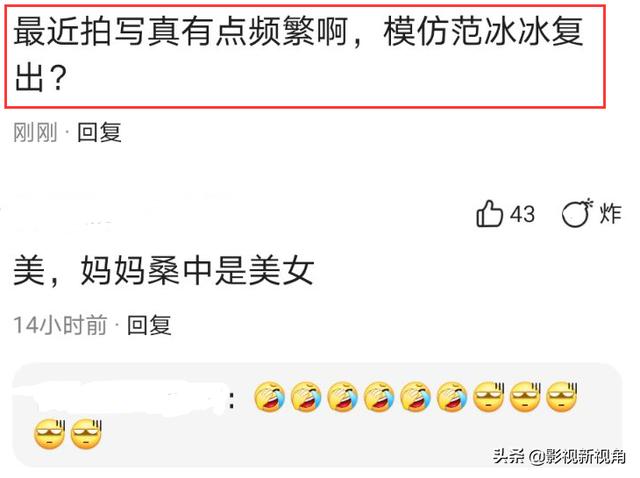Tap the bomb icon beside 炸
640x478 pixels.
(577, 213)
